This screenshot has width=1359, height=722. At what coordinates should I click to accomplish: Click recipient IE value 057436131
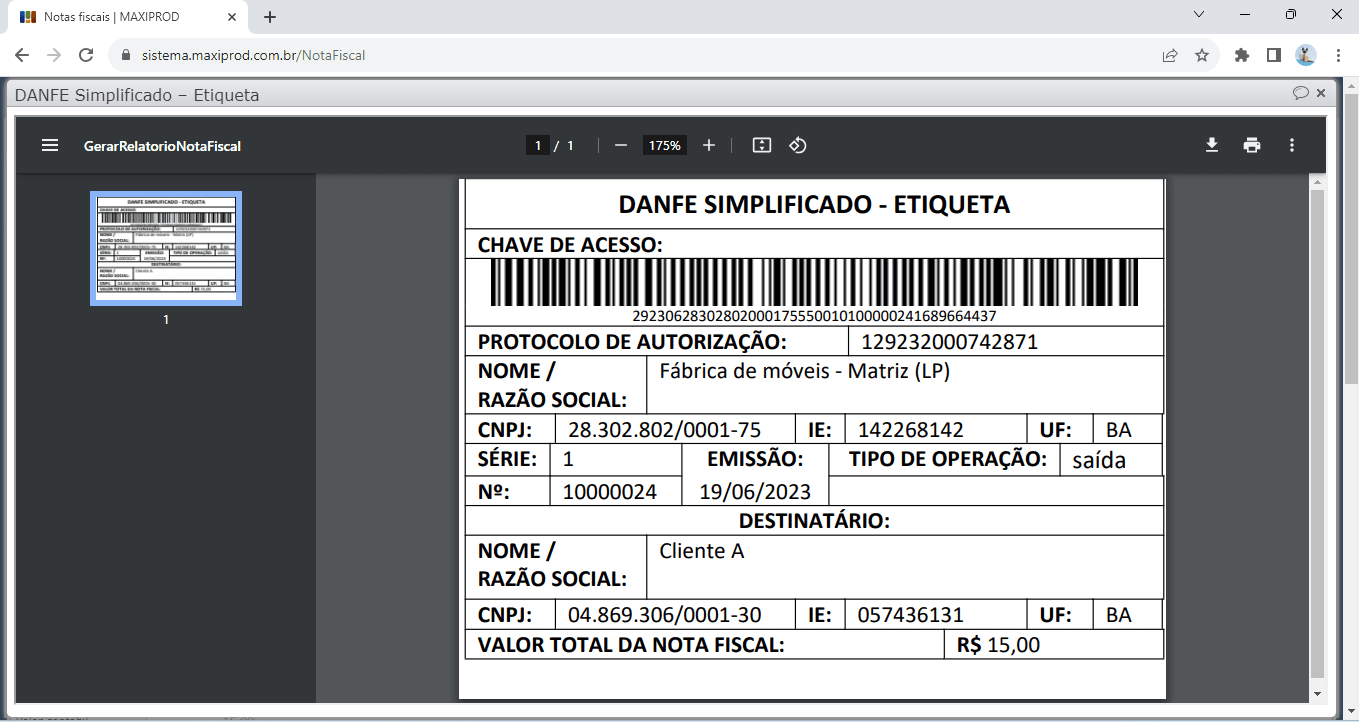point(910,615)
